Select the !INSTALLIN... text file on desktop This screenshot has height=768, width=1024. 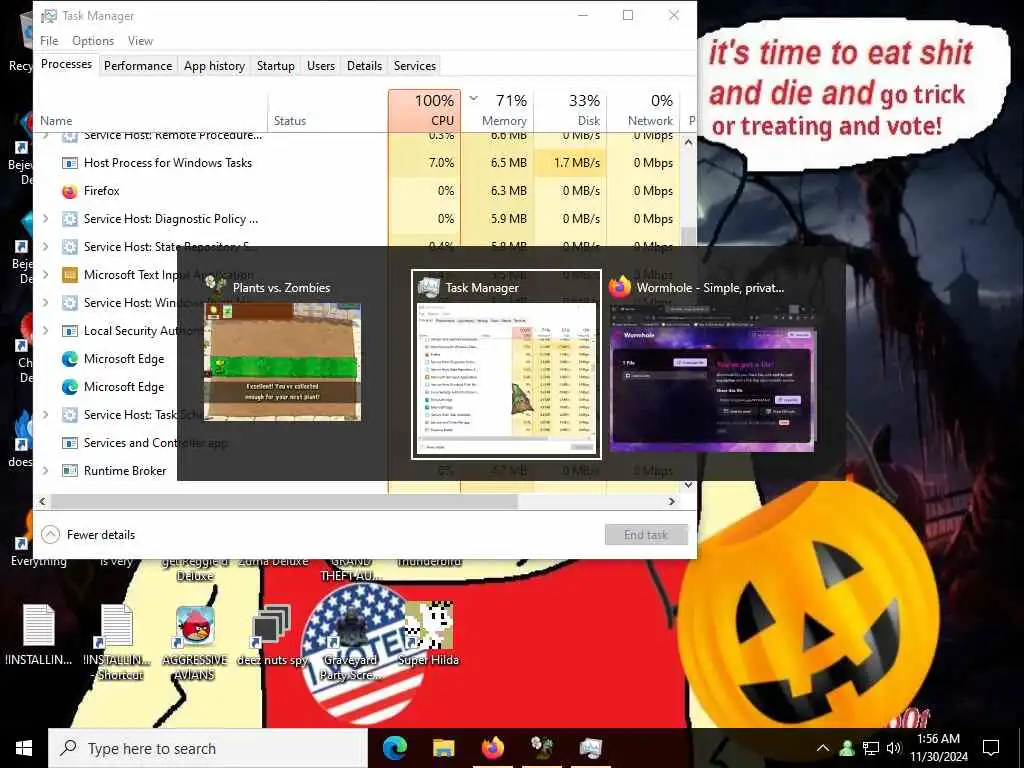[x=39, y=635]
